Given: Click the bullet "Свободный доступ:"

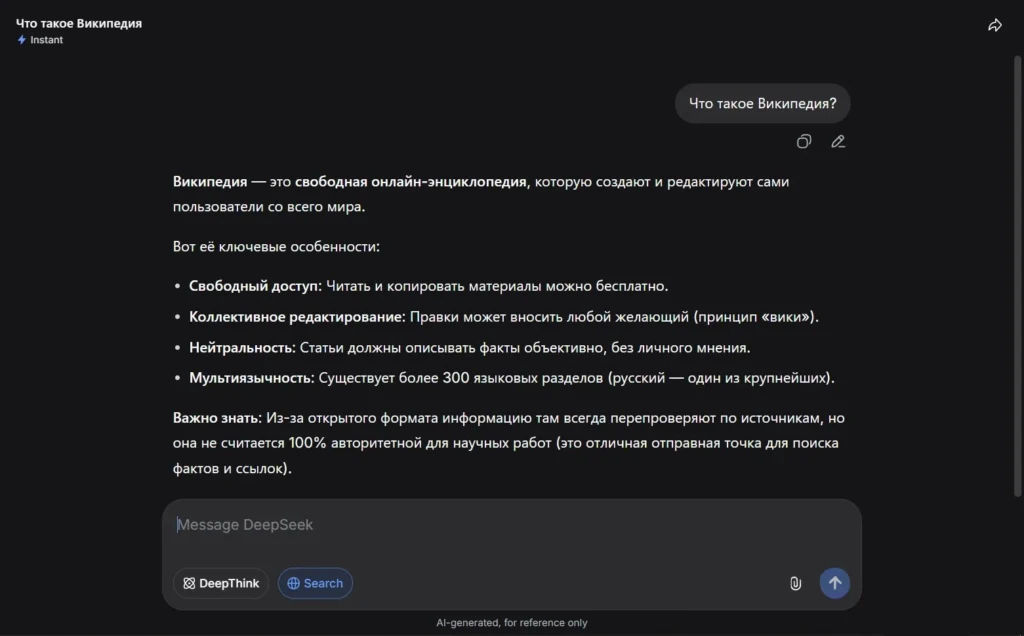Looking at the screenshot, I should coord(255,285).
